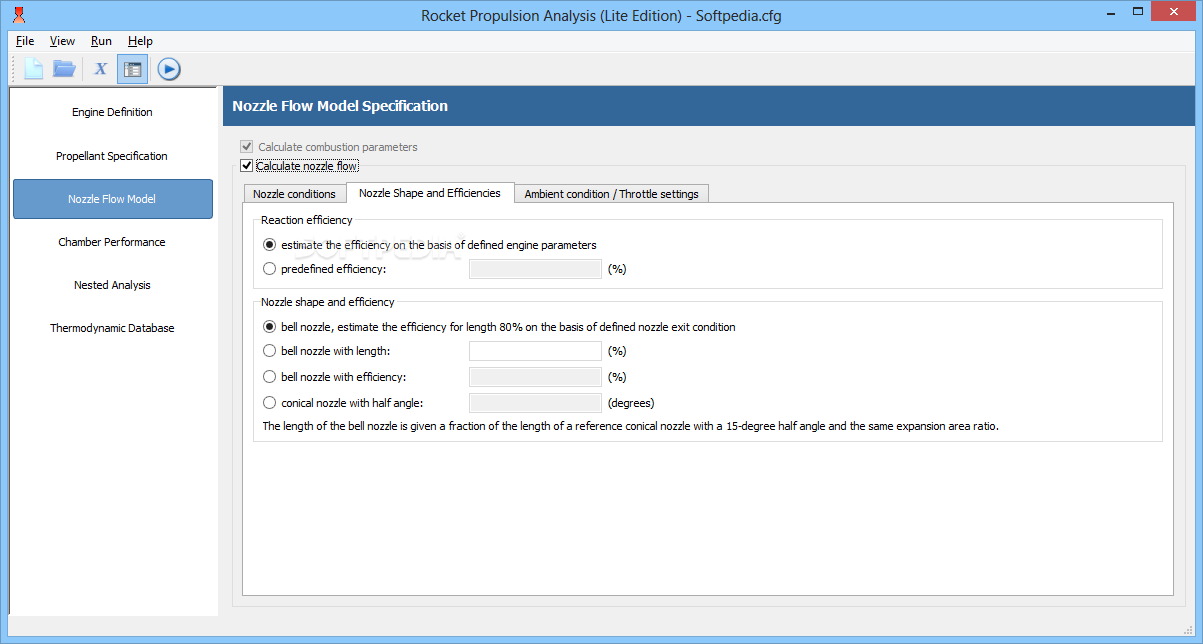Viewport: 1203px width, 644px height.
Task: Click the Nozzle Flow Model Specification header
Action: coord(340,106)
